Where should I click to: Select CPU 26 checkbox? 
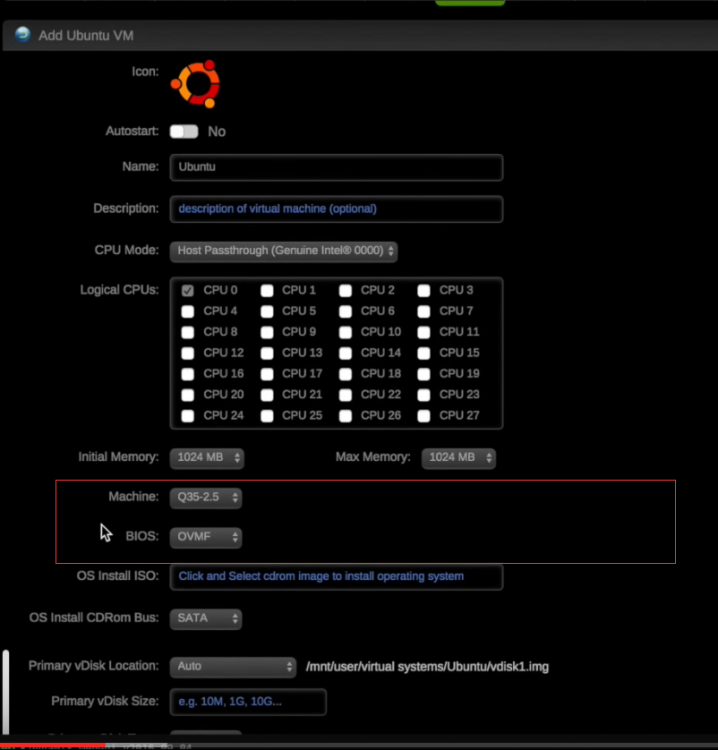click(x=345, y=416)
